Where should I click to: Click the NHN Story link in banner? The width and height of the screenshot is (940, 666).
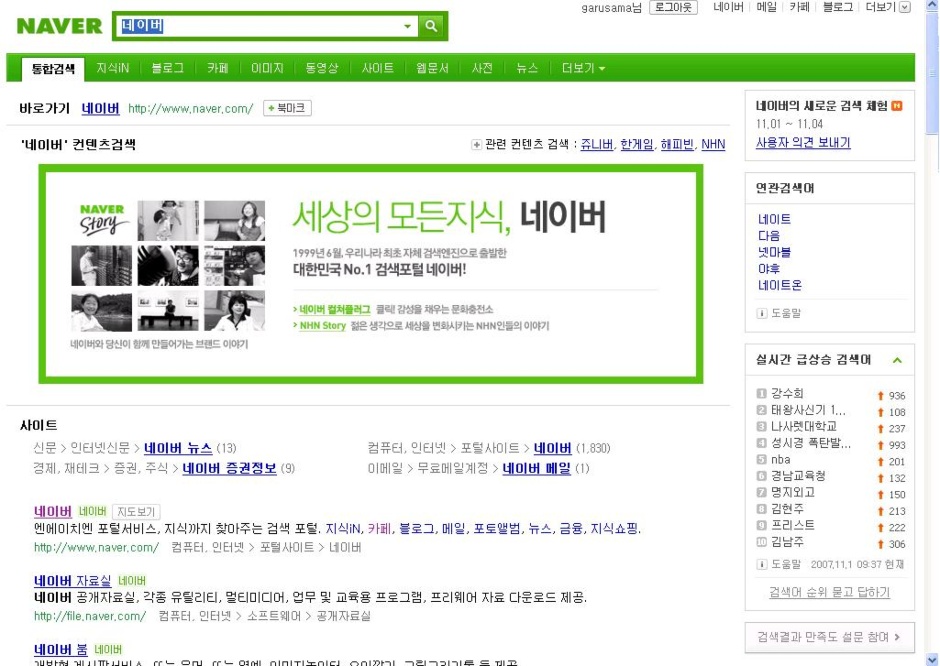[x=323, y=326]
